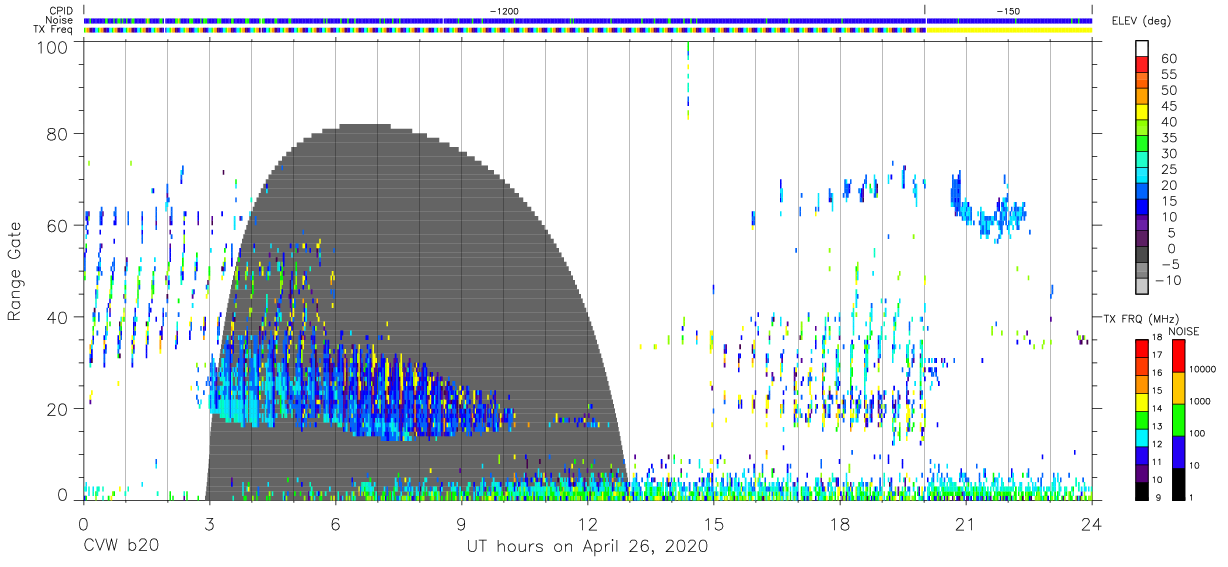Click the red 17-18 MHz TX FRQ swatch
The image size is (1228, 567).
pos(1142,347)
